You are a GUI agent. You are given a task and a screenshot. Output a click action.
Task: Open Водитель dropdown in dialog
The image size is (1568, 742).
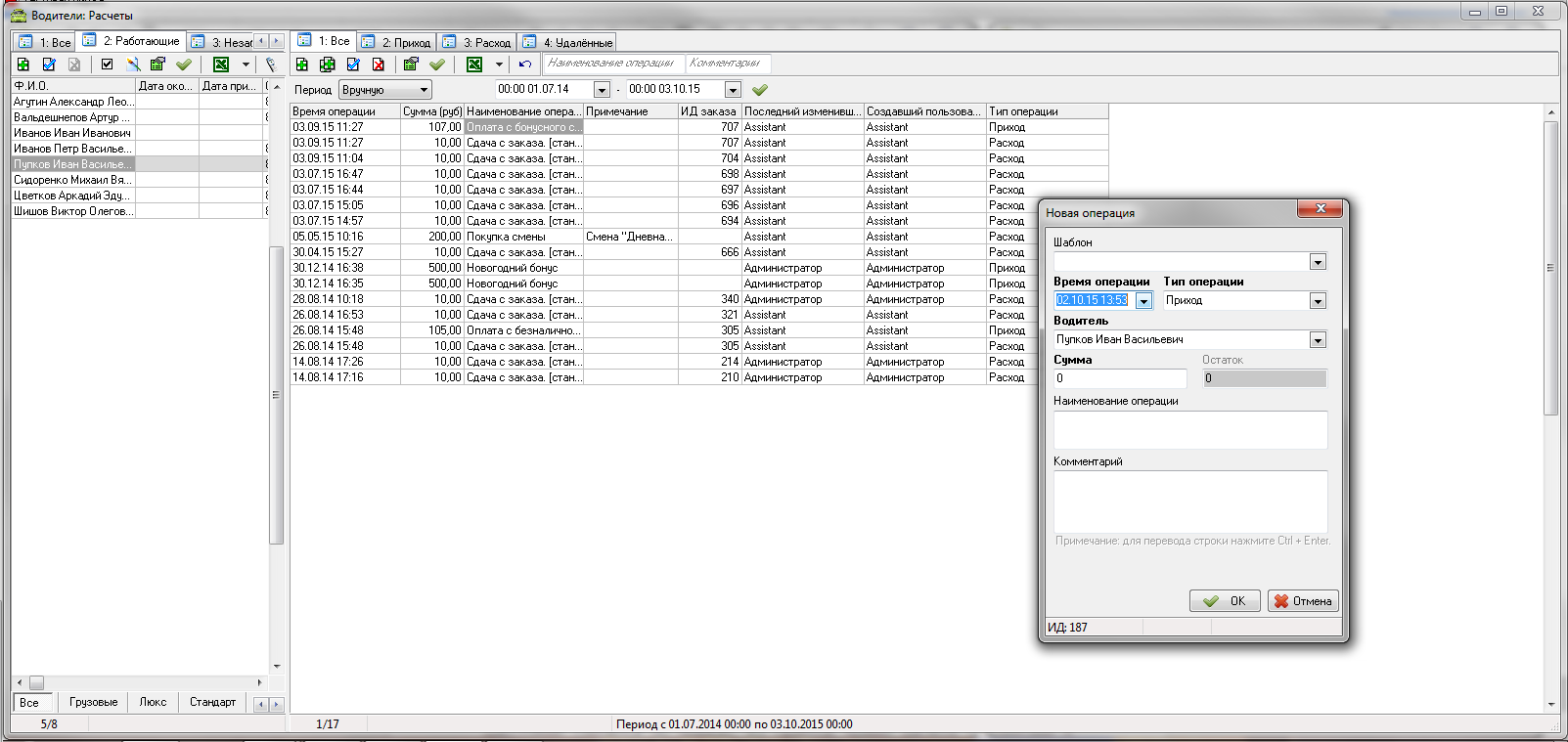[x=1319, y=340]
